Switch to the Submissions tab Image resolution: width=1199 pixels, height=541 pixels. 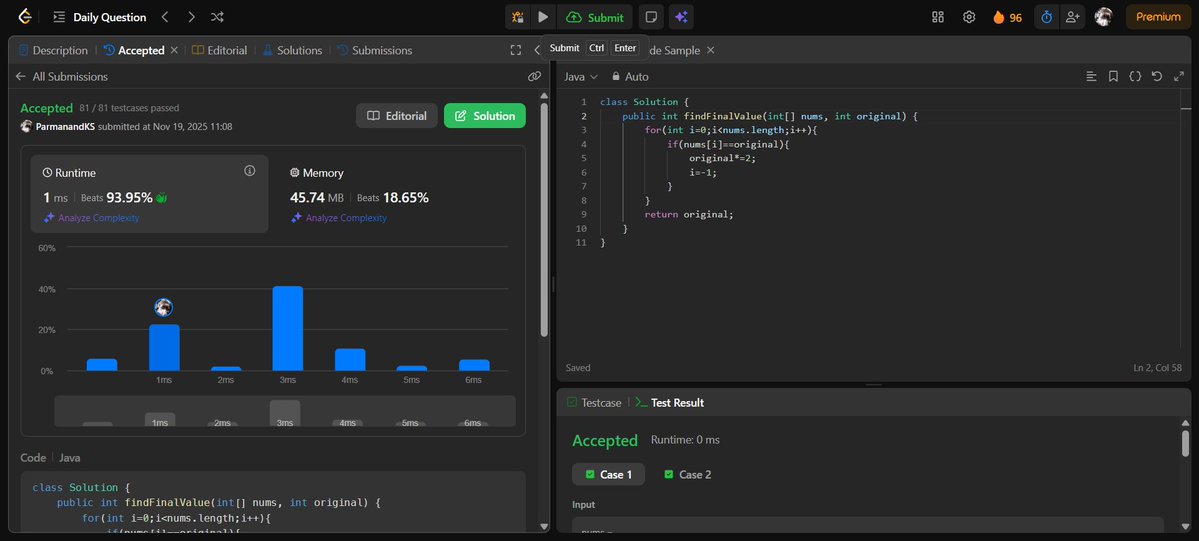pos(375,51)
